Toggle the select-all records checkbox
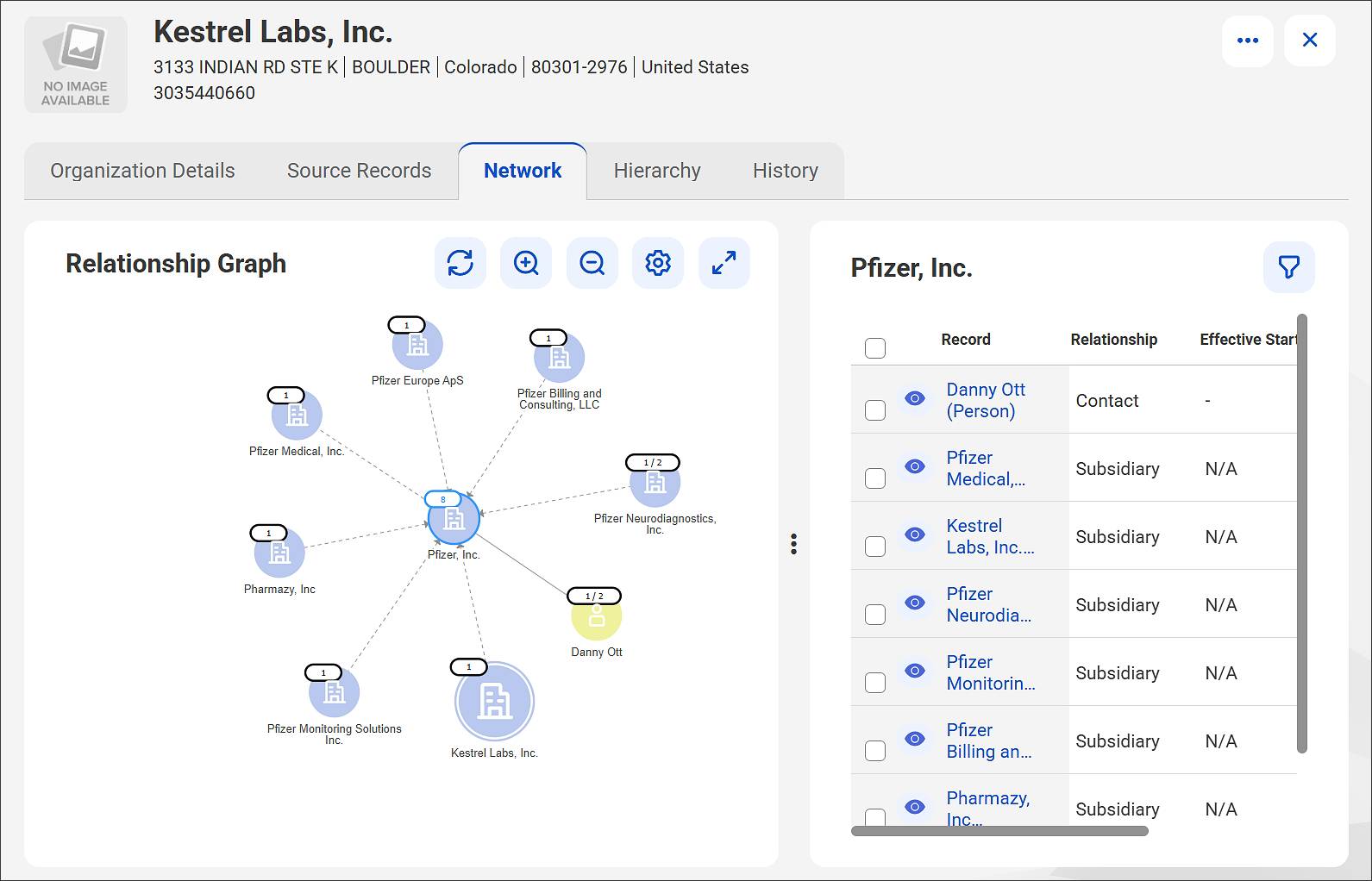 875,348
